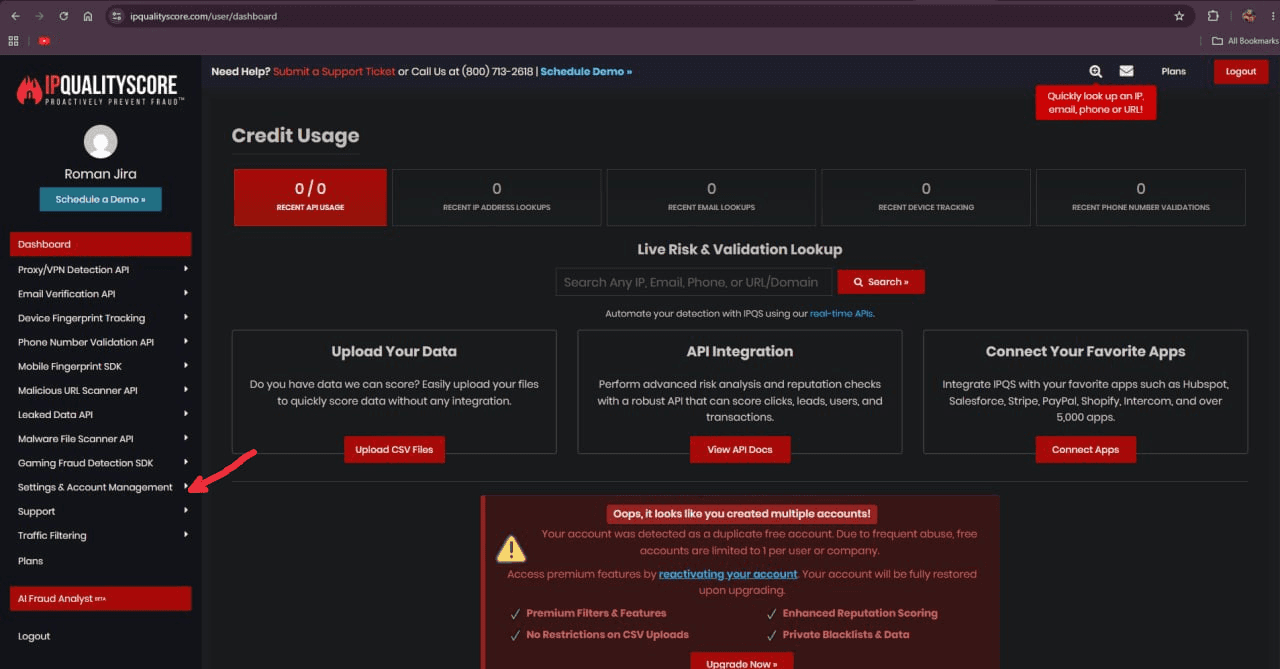Click the Credit Usage heading

[x=295, y=136]
